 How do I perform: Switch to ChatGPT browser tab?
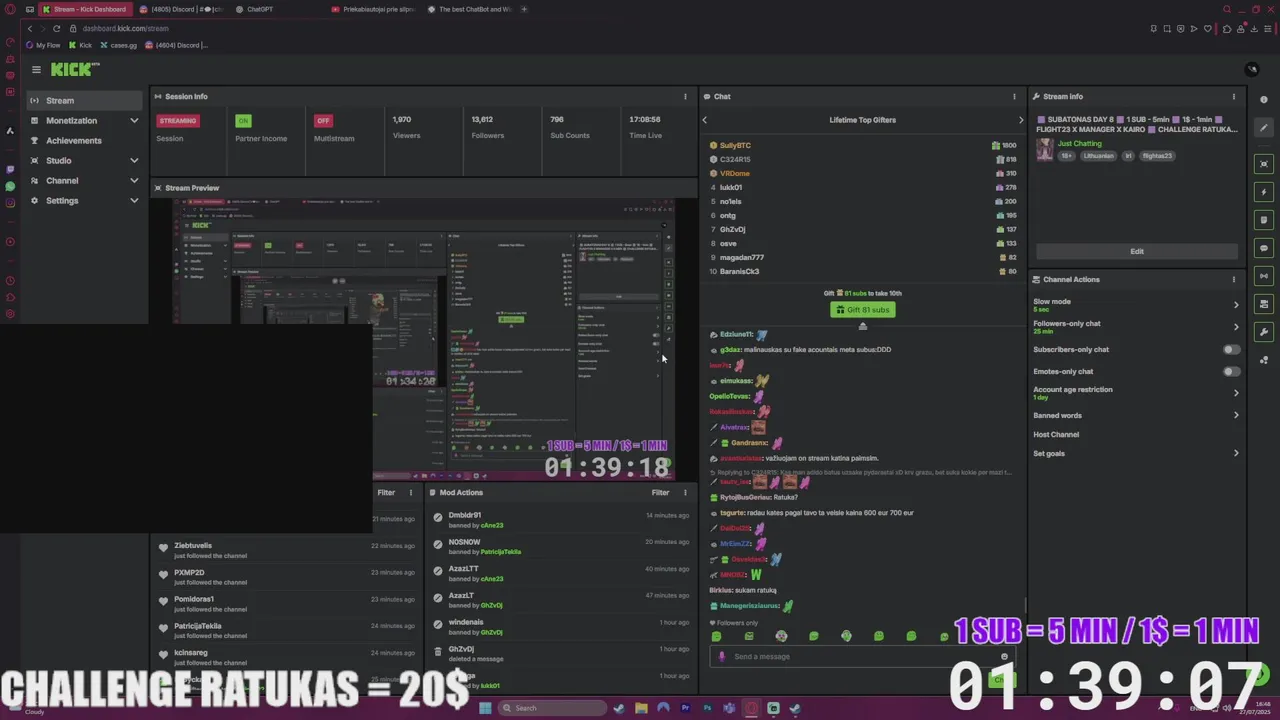point(258,9)
